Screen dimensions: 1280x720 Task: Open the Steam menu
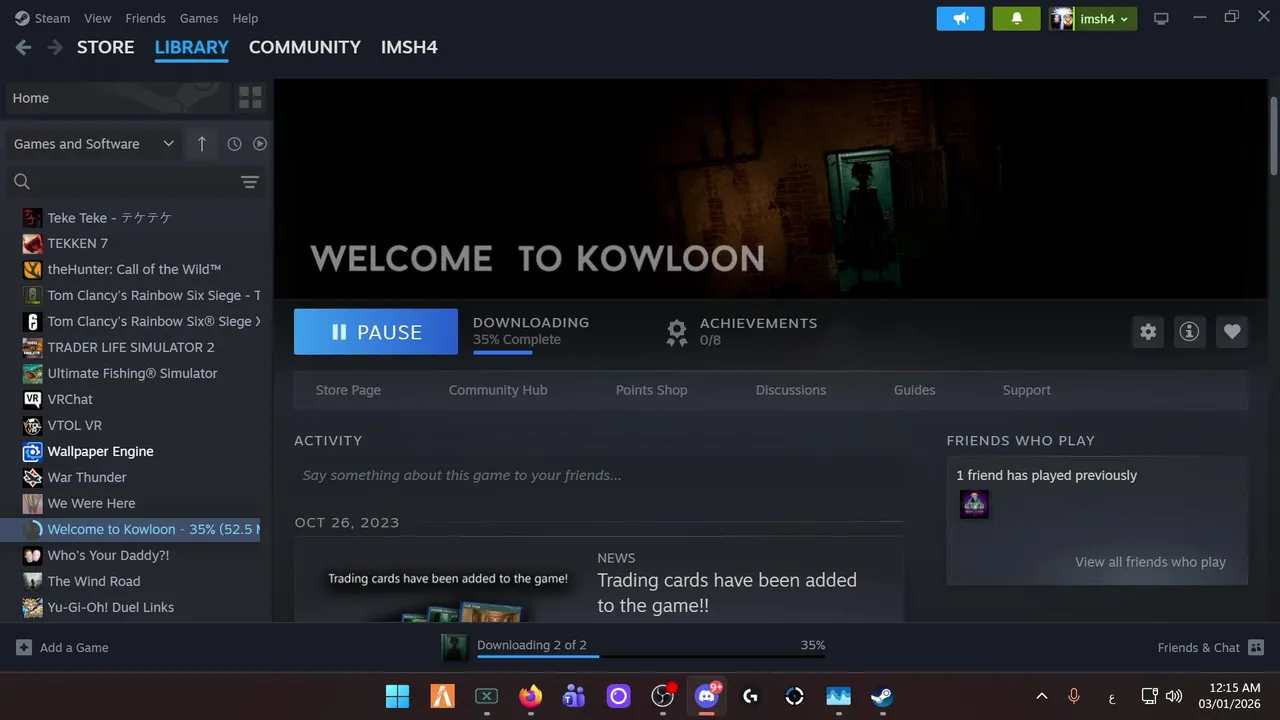tap(52, 18)
